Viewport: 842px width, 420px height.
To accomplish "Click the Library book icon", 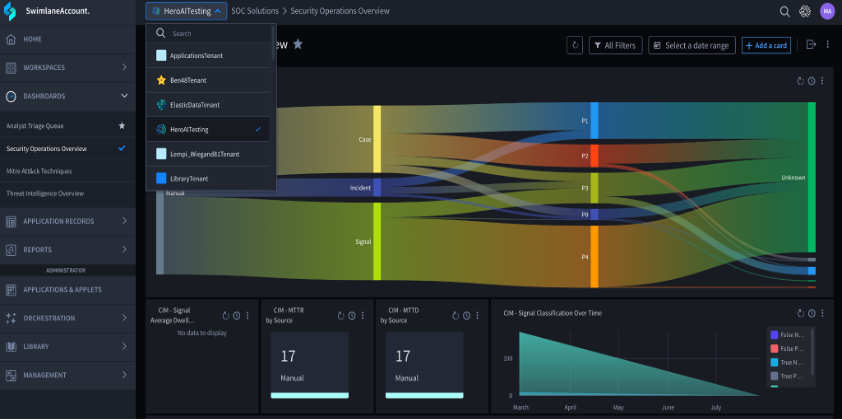I will pos(11,346).
